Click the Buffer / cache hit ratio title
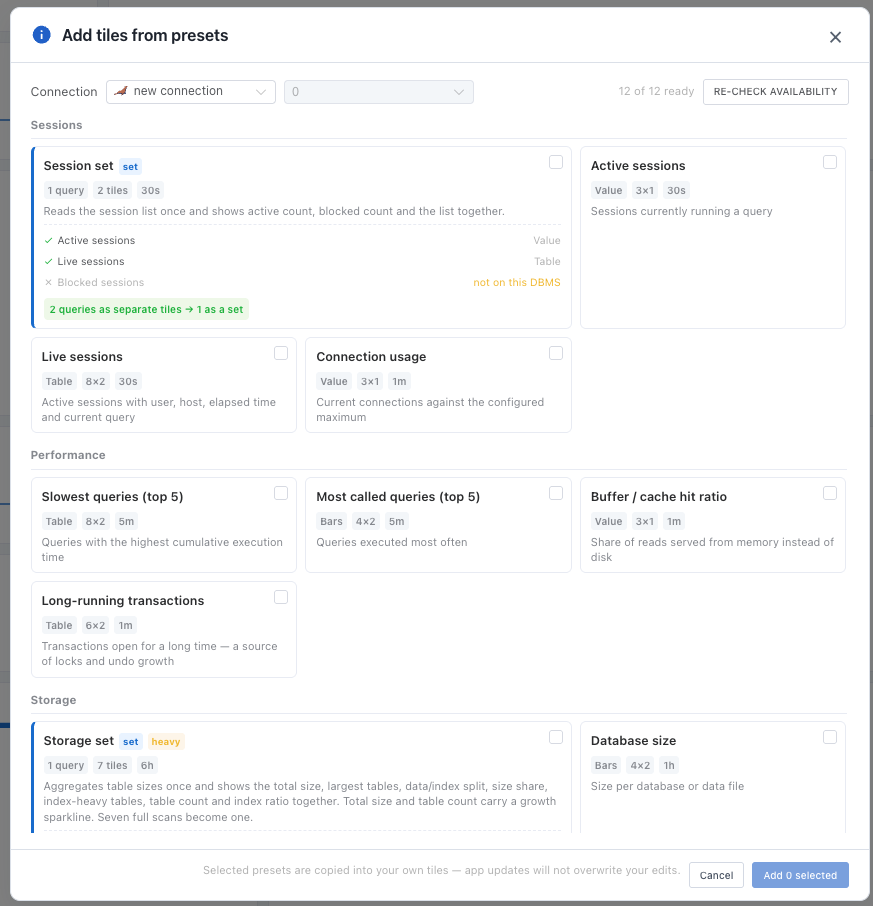 pyautogui.click(x=659, y=497)
